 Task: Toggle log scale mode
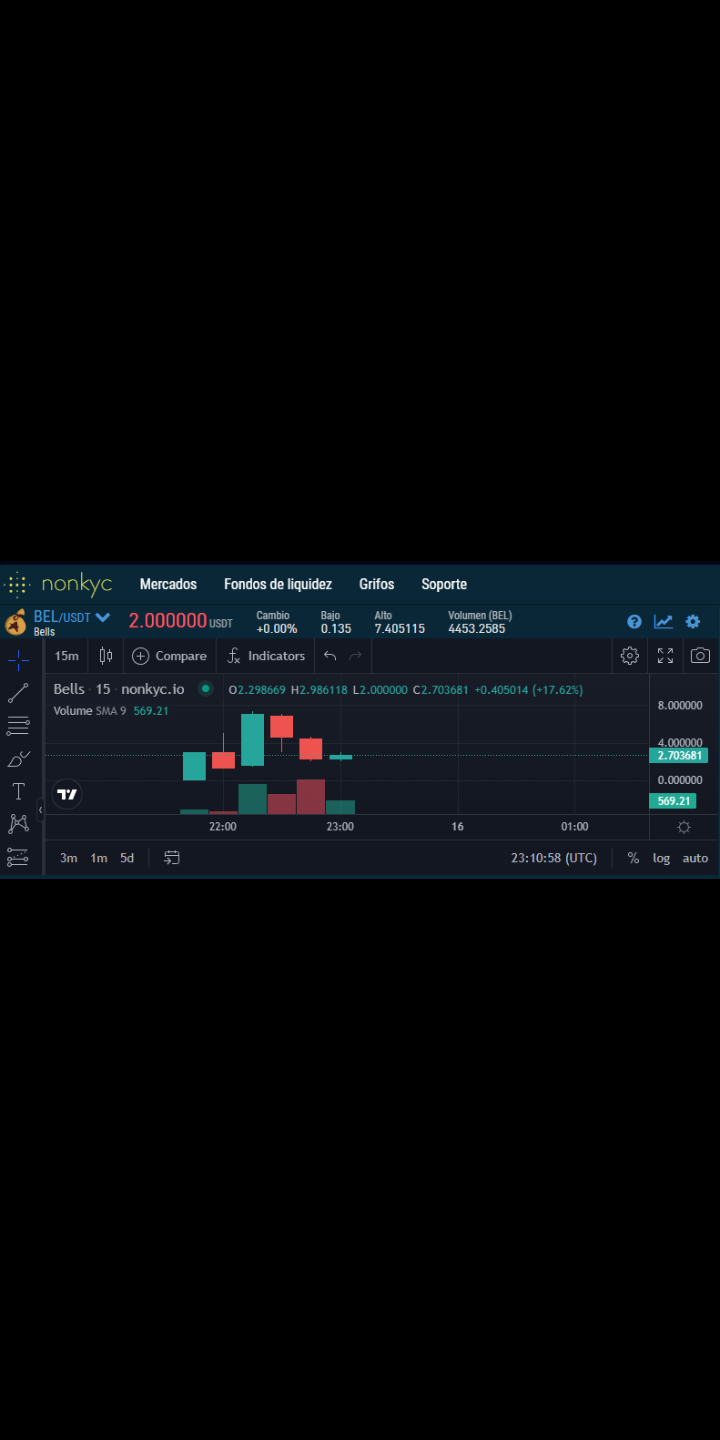pos(661,858)
